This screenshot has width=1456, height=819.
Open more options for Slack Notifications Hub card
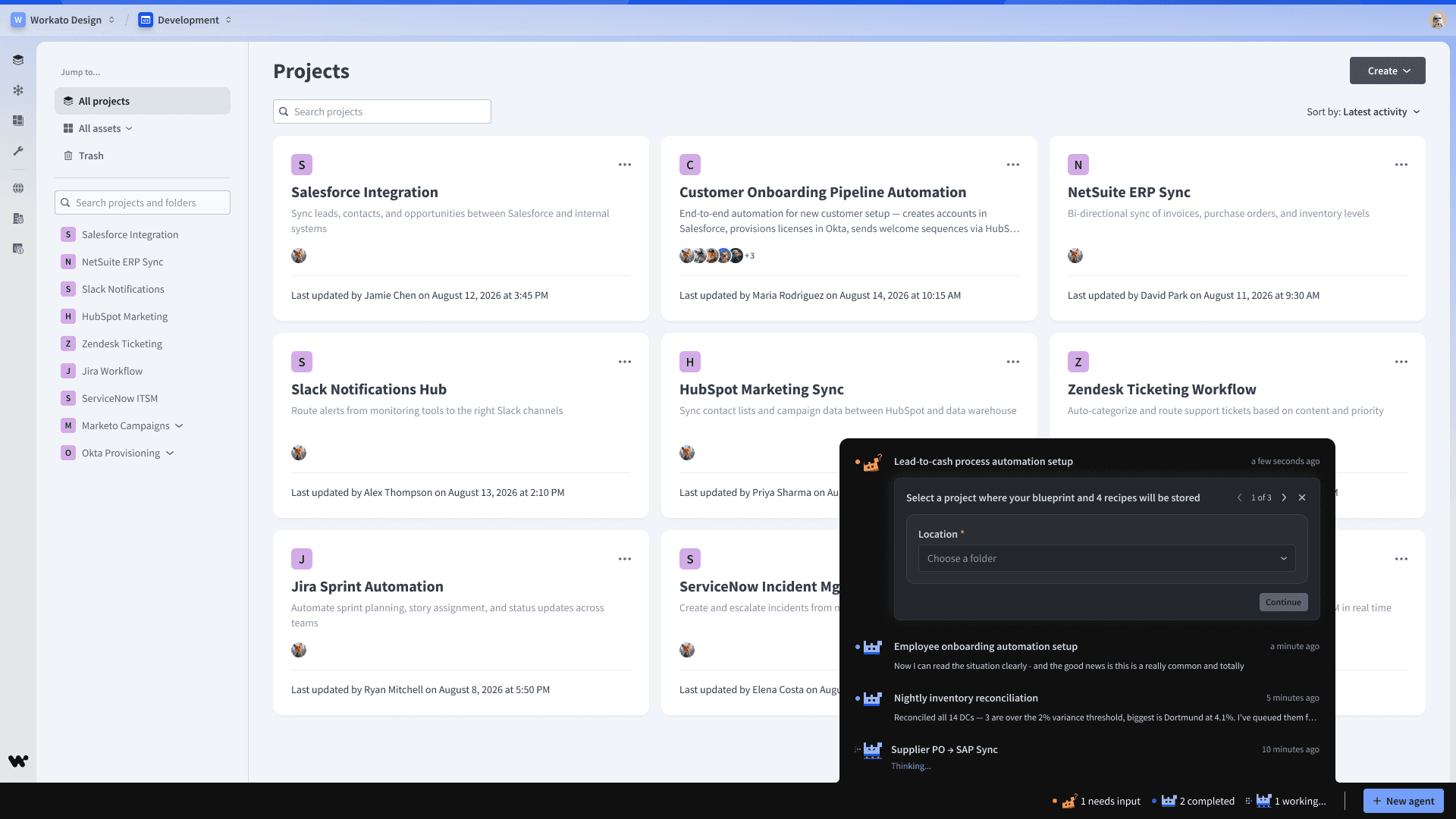(x=625, y=362)
